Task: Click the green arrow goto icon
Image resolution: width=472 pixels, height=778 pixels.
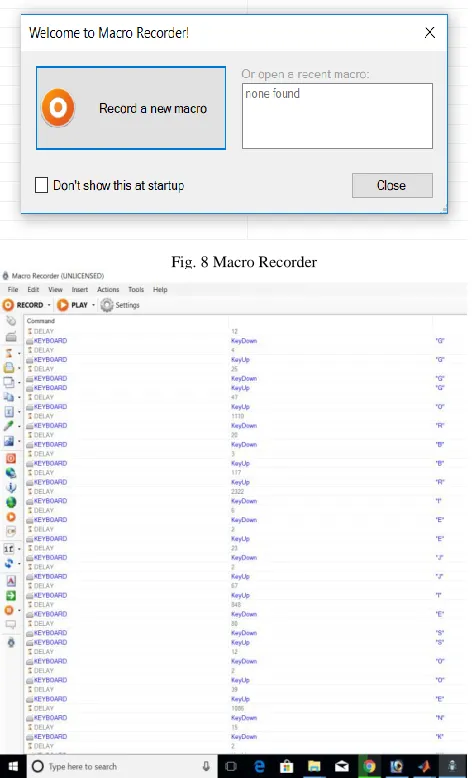Action: coord(10,595)
